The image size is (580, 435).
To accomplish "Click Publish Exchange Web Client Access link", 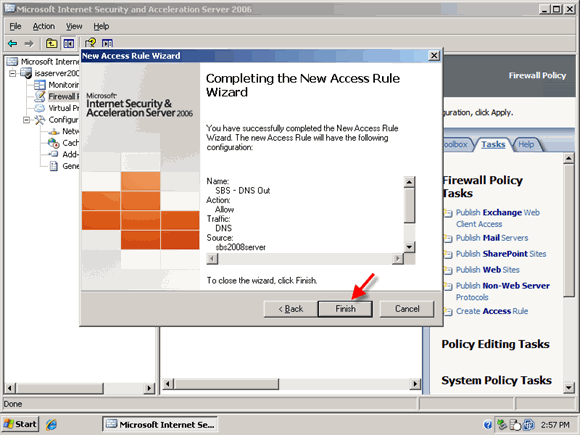I will click(498, 218).
